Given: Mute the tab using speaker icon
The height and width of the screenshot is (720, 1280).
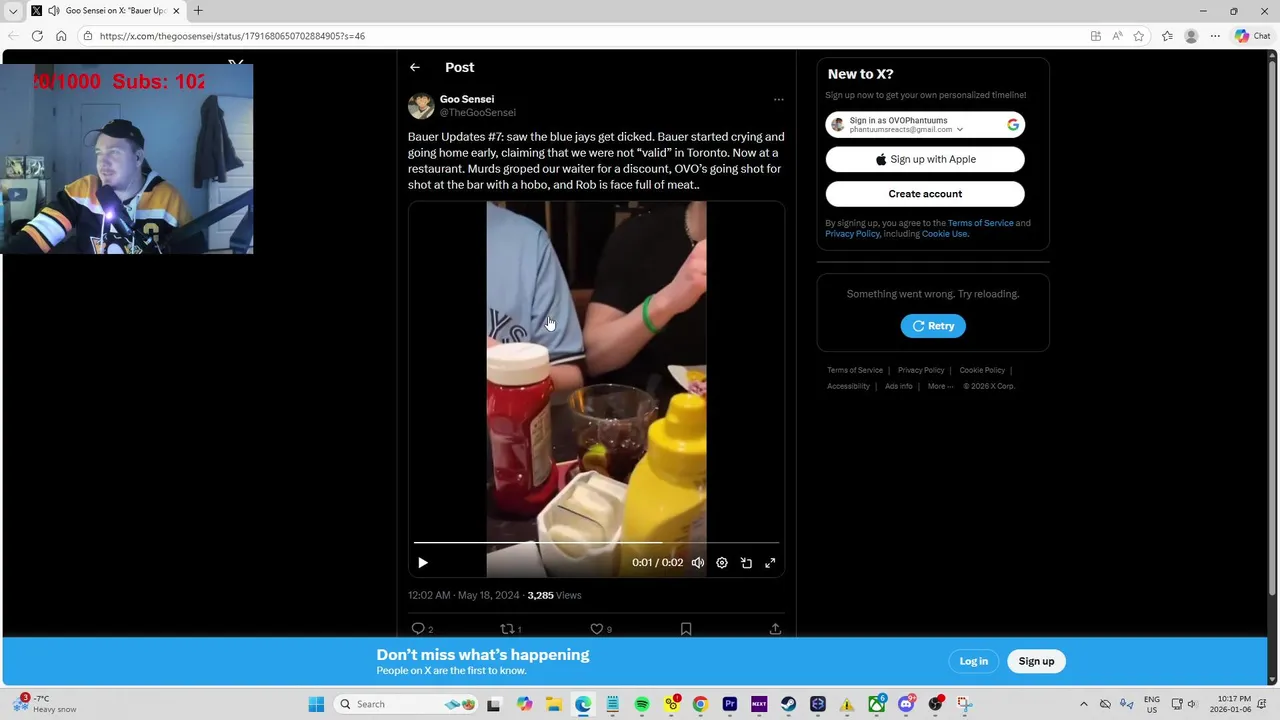Looking at the screenshot, I should pos(52,11).
